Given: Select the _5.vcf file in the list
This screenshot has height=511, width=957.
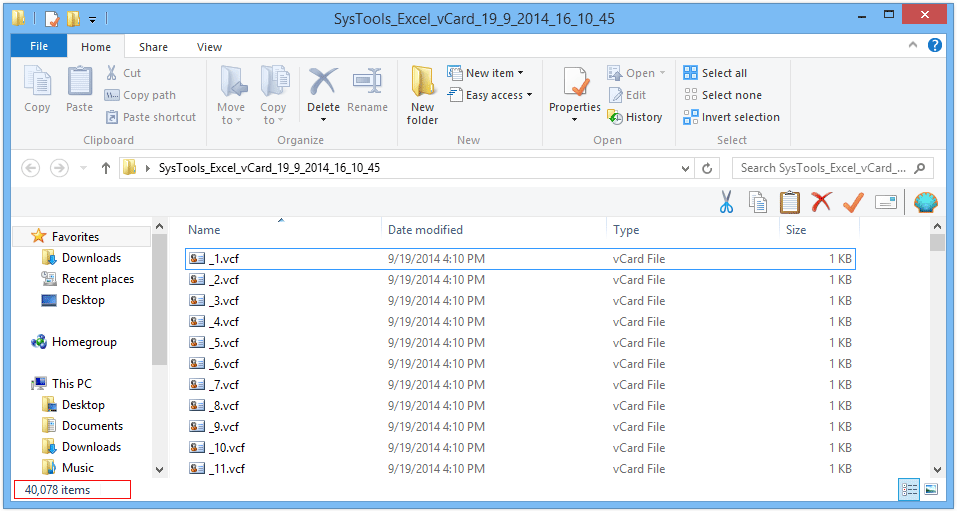Looking at the screenshot, I should tap(520, 343).
